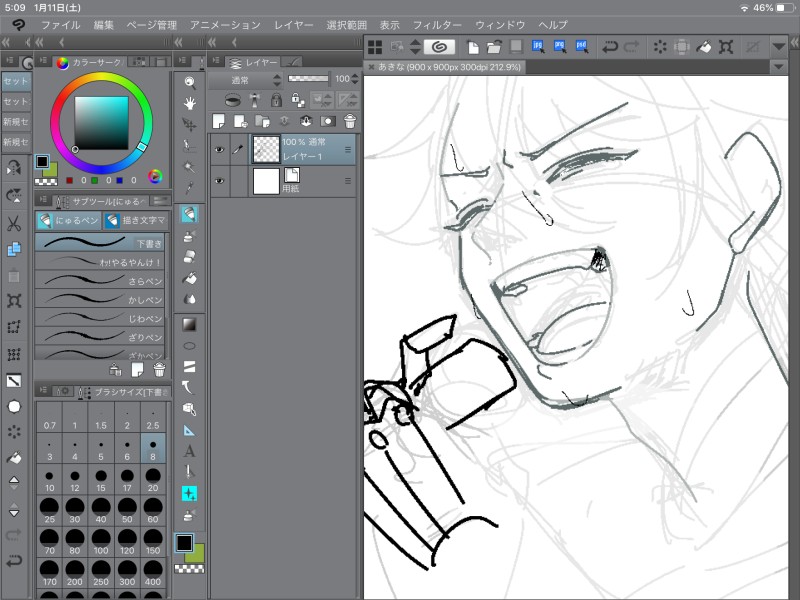Select the ざりペン brush
The width and height of the screenshot is (800, 600).
[100, 337]
